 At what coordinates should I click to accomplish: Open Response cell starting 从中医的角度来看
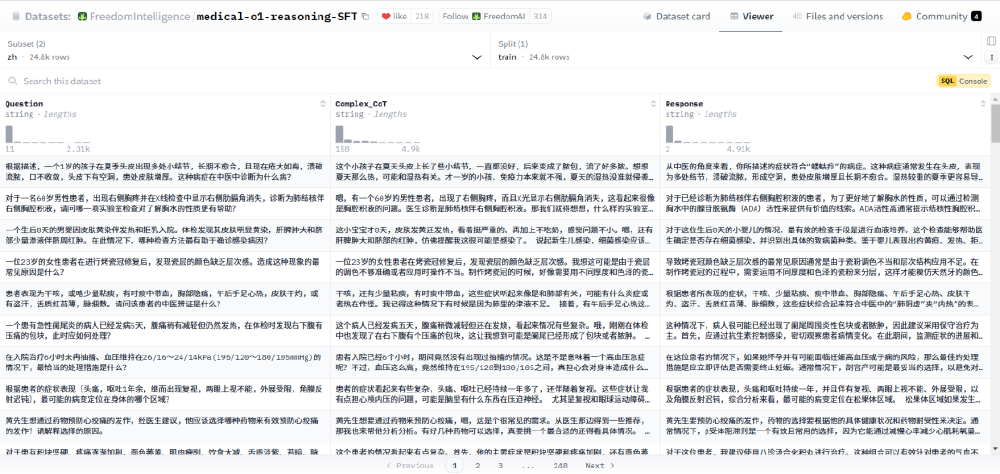pos(826,172)
